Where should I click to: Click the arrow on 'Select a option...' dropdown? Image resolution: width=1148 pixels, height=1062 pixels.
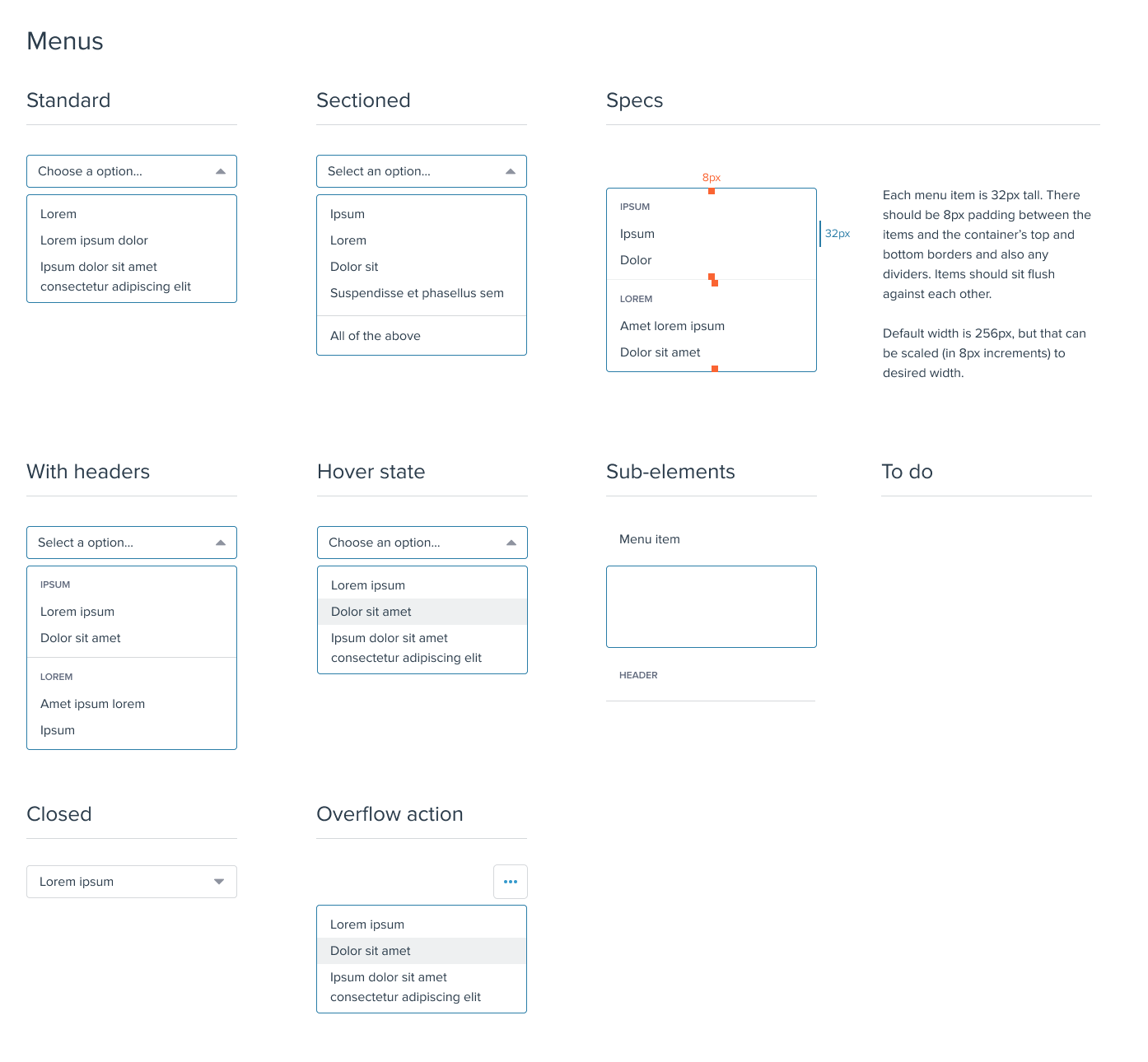[x=221, y=543]
